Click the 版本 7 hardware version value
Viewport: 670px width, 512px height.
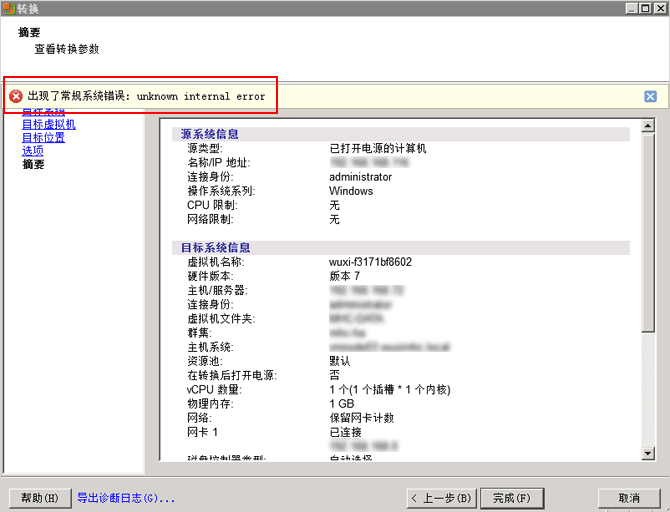tap(344, 276)
